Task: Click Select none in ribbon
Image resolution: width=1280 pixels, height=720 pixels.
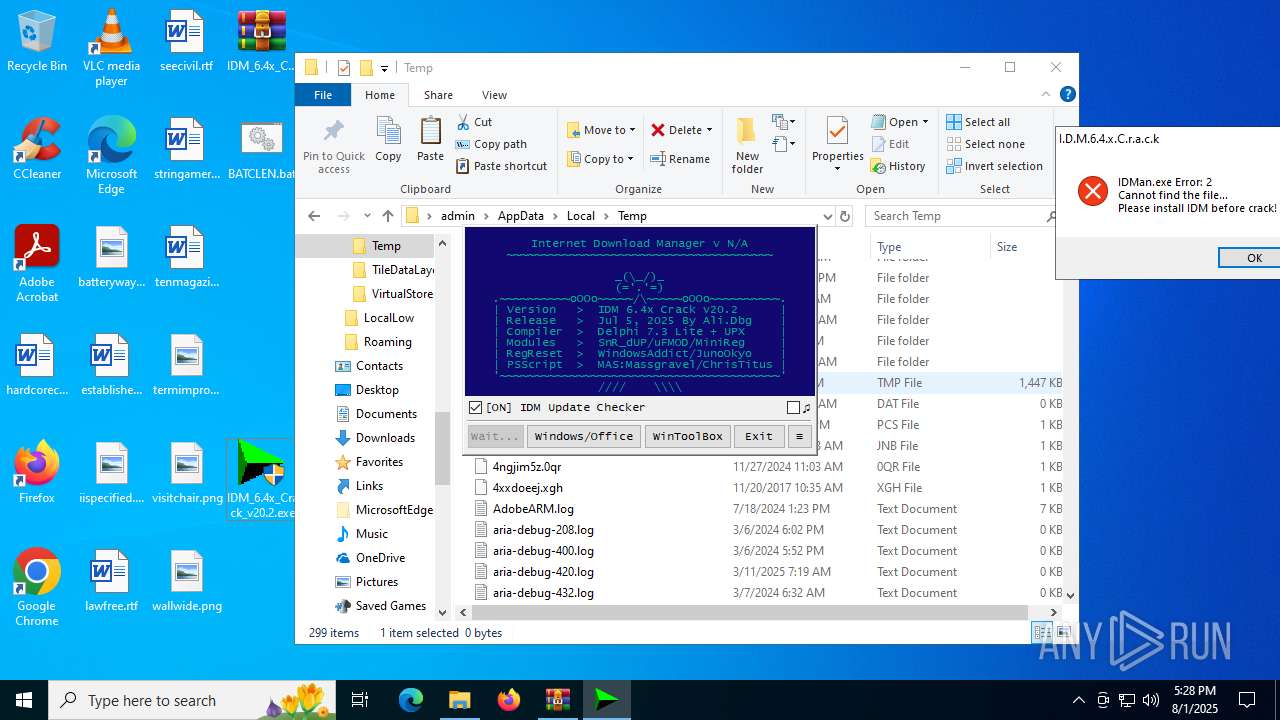Action: pos(986,144)
